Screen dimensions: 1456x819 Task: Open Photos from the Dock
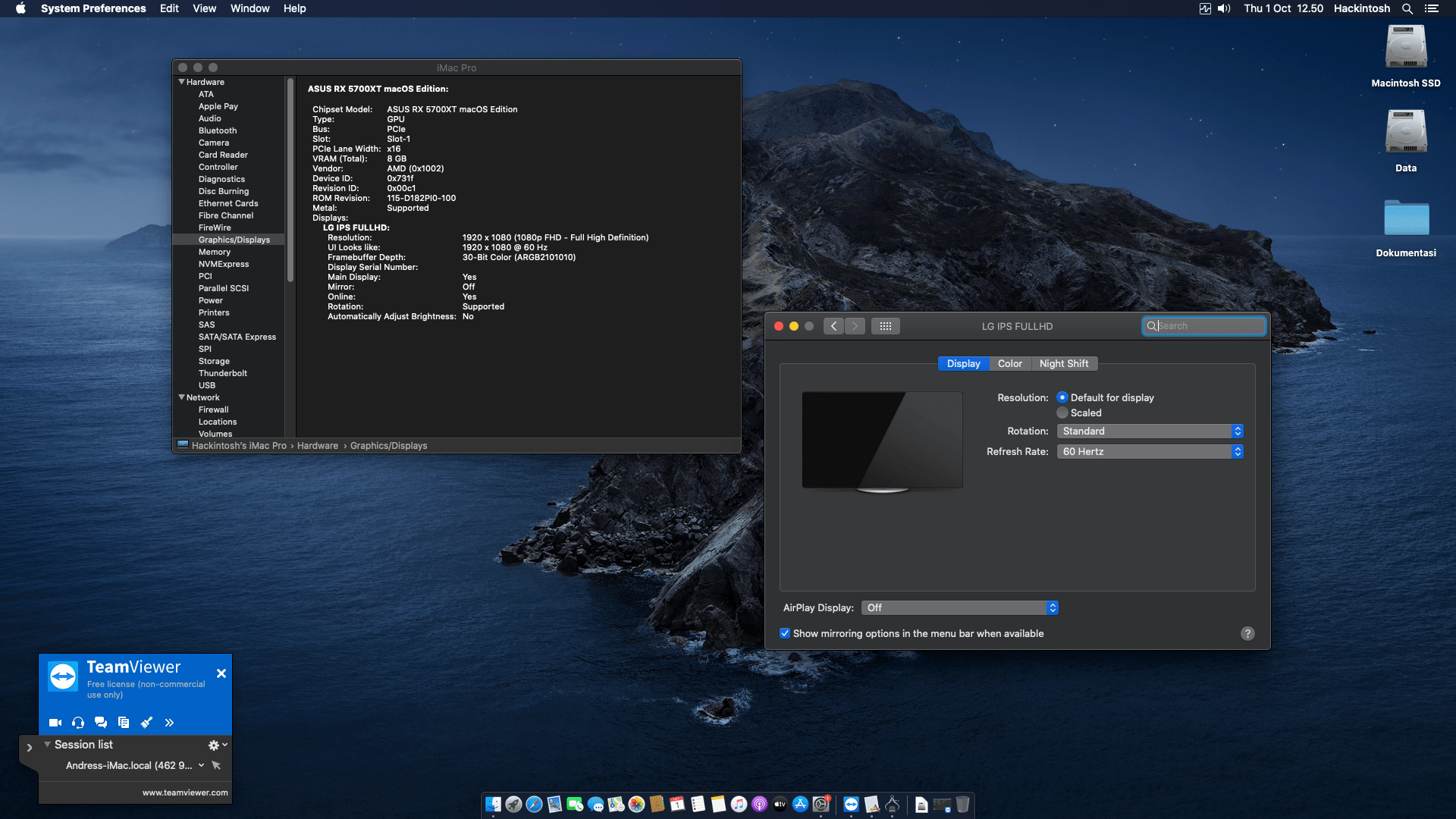tap(636, 805)
